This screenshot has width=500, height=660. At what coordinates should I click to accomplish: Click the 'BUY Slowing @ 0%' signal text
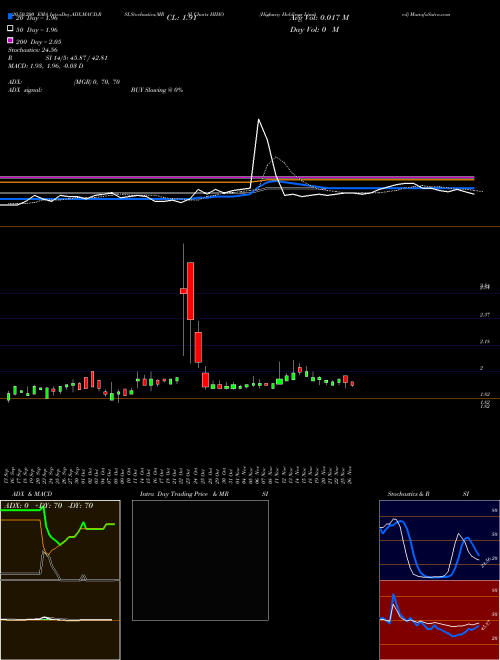(x=157, y=90)
